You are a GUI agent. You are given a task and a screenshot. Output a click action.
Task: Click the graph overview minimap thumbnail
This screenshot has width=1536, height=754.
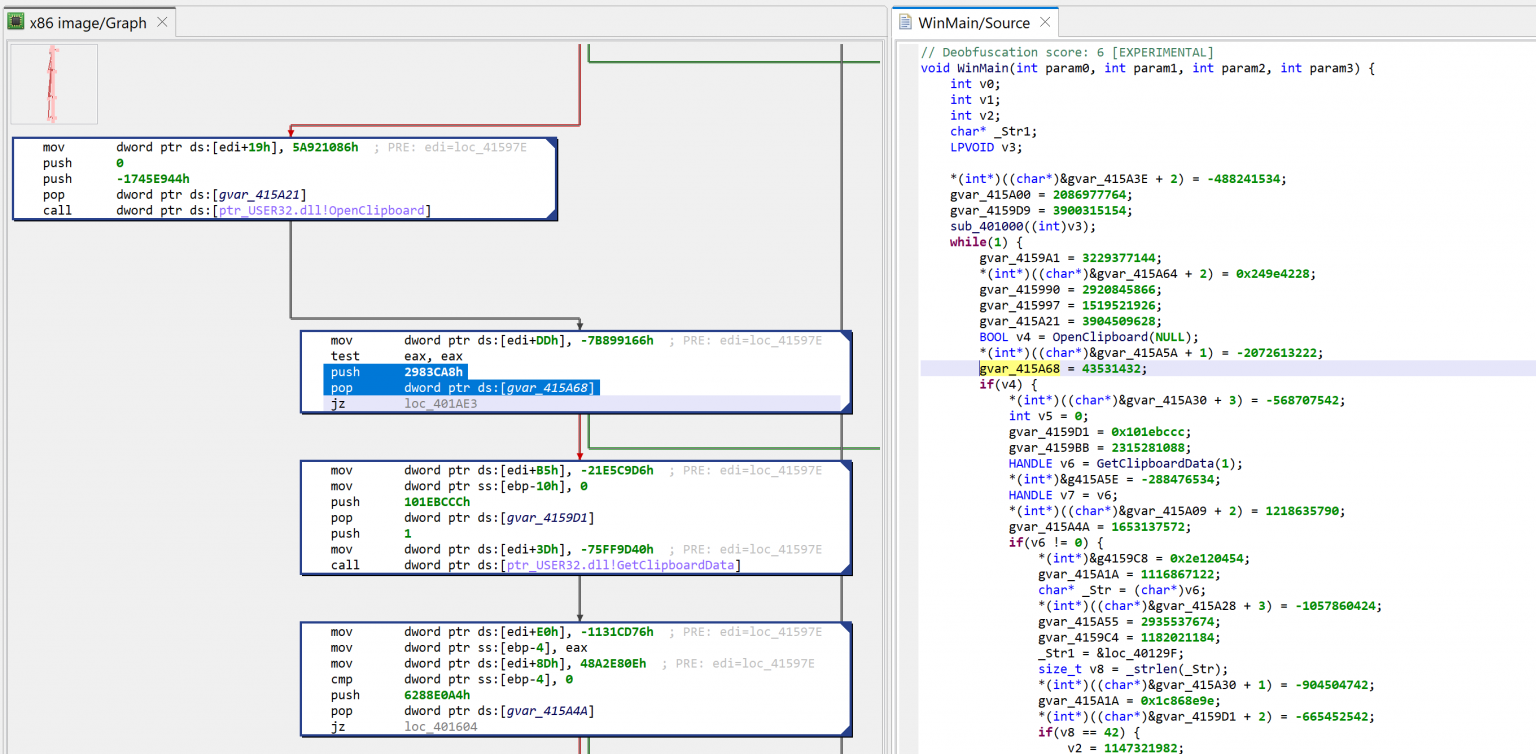pyautogui.click(x=53, y=85)
